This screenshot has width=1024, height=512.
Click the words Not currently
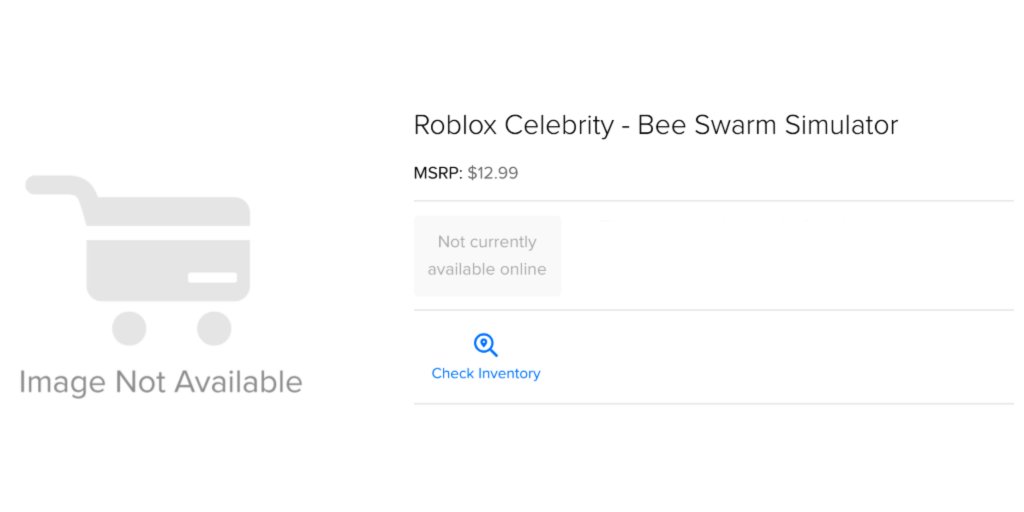487,242
